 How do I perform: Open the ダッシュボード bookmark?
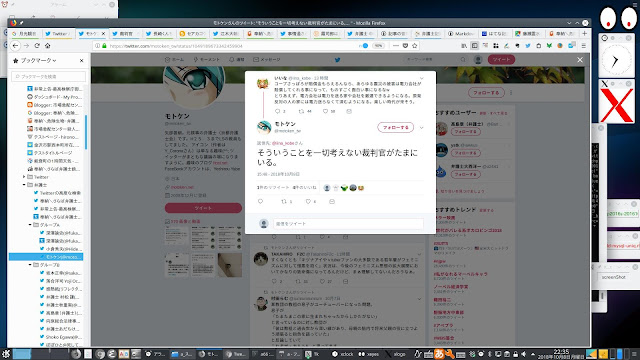tap(54, 97)
